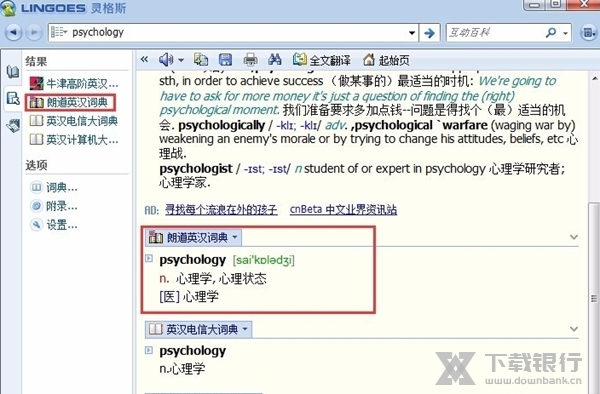600x394 pixels.
Task: Click the copy icon in toolbar
Action: coord(201,59)
